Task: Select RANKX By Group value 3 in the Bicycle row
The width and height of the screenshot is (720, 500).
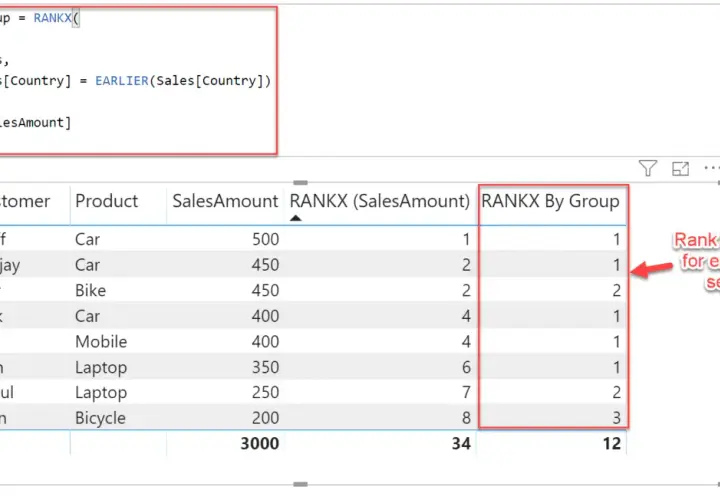Action: (x=617, y=418)
